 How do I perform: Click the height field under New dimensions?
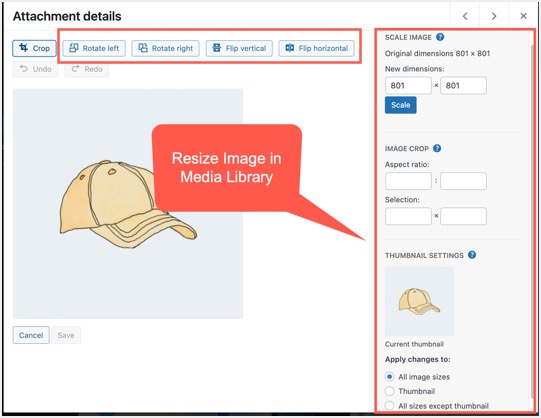pyautogui.click(x=463, y=86)
